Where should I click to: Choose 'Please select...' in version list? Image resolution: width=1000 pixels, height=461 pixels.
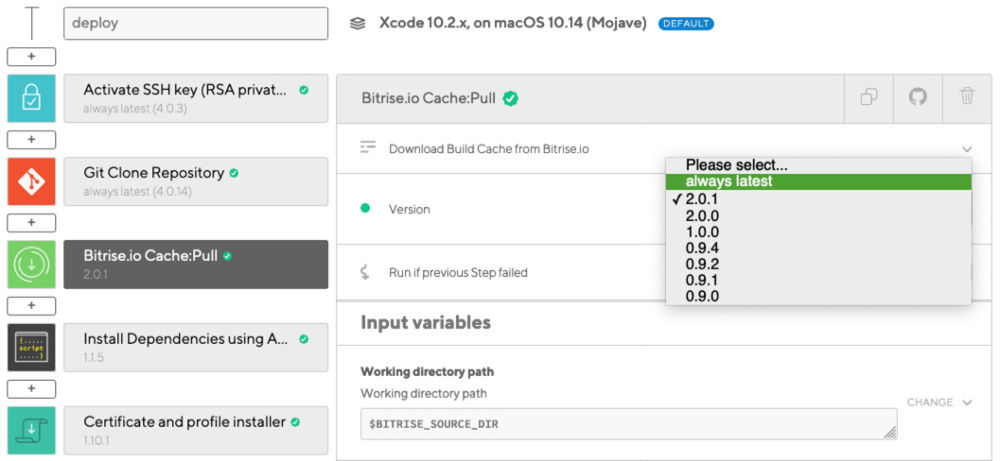click(x=818, y=165)
